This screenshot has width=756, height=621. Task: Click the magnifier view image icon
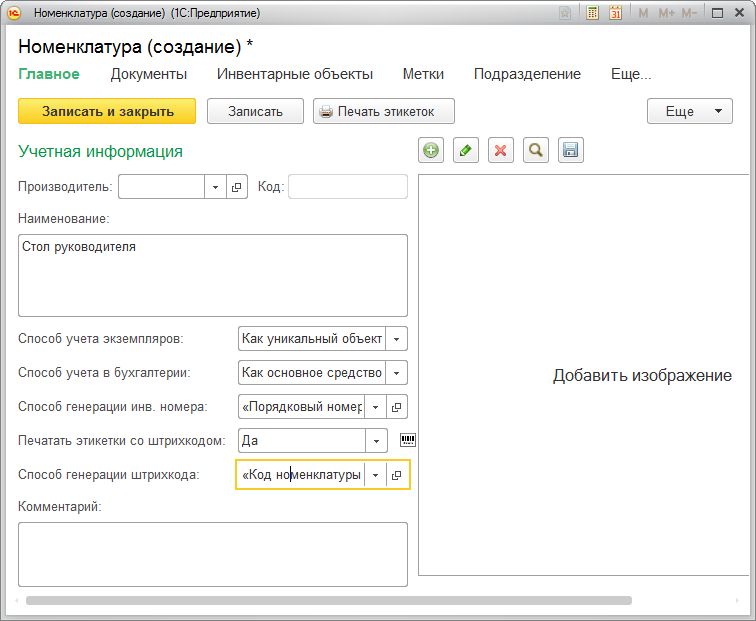pos(536,150)
